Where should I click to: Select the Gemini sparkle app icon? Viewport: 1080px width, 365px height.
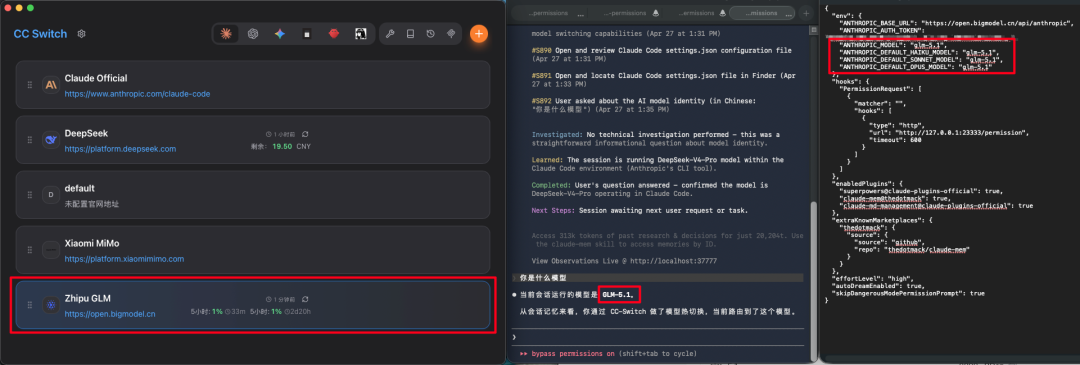tap(280, 33)
